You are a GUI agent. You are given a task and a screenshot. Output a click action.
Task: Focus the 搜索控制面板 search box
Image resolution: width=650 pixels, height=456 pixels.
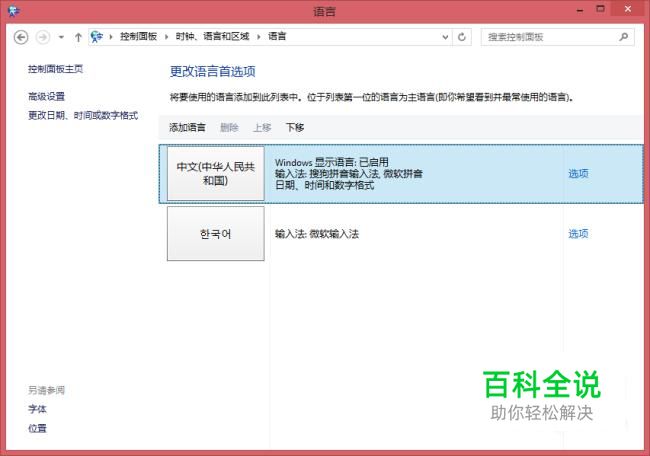pyautogui.click(x=557, y=37)
